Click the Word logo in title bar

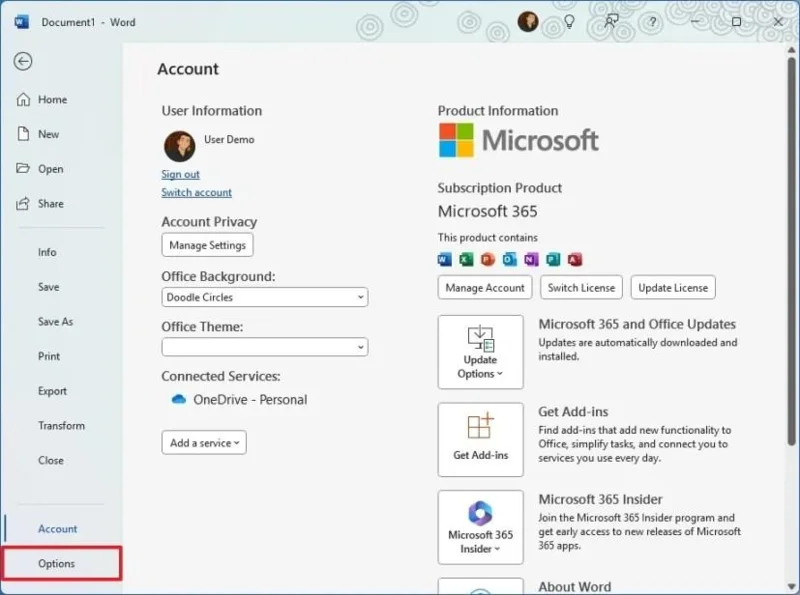[x=21, y=22]
